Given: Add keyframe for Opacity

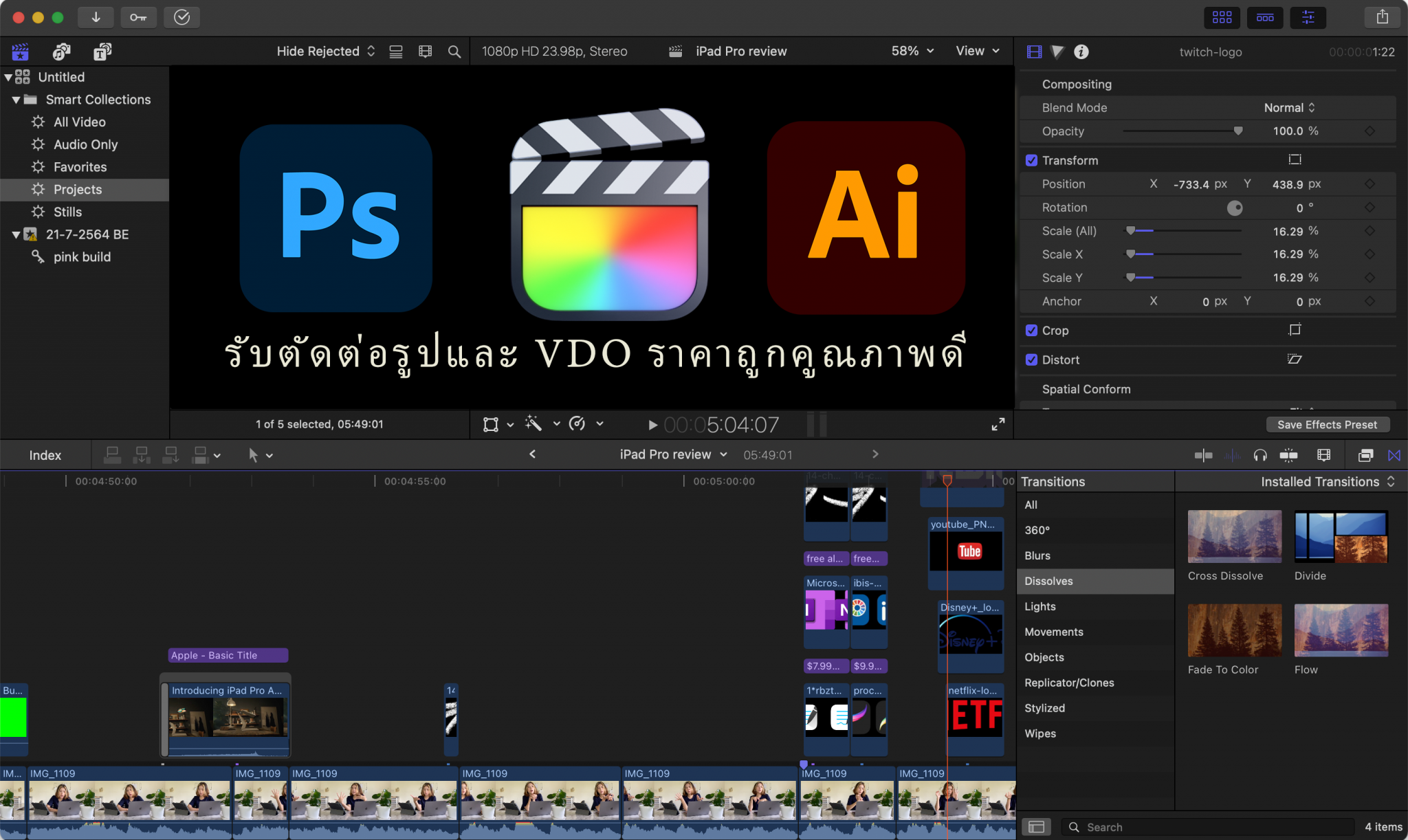Looking at the screenshot, I should [x=1369, y=131].
